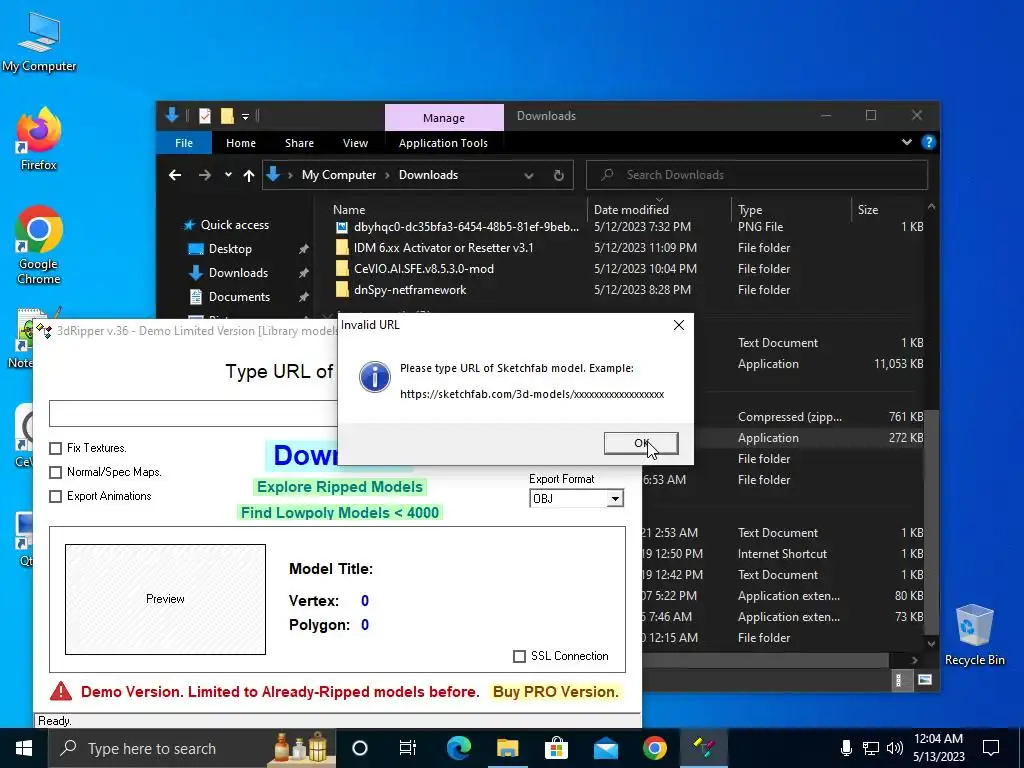The image size is (1024, 768).
Task: Select the dnSpy-netframework folder
Action: tap(409, 290)
